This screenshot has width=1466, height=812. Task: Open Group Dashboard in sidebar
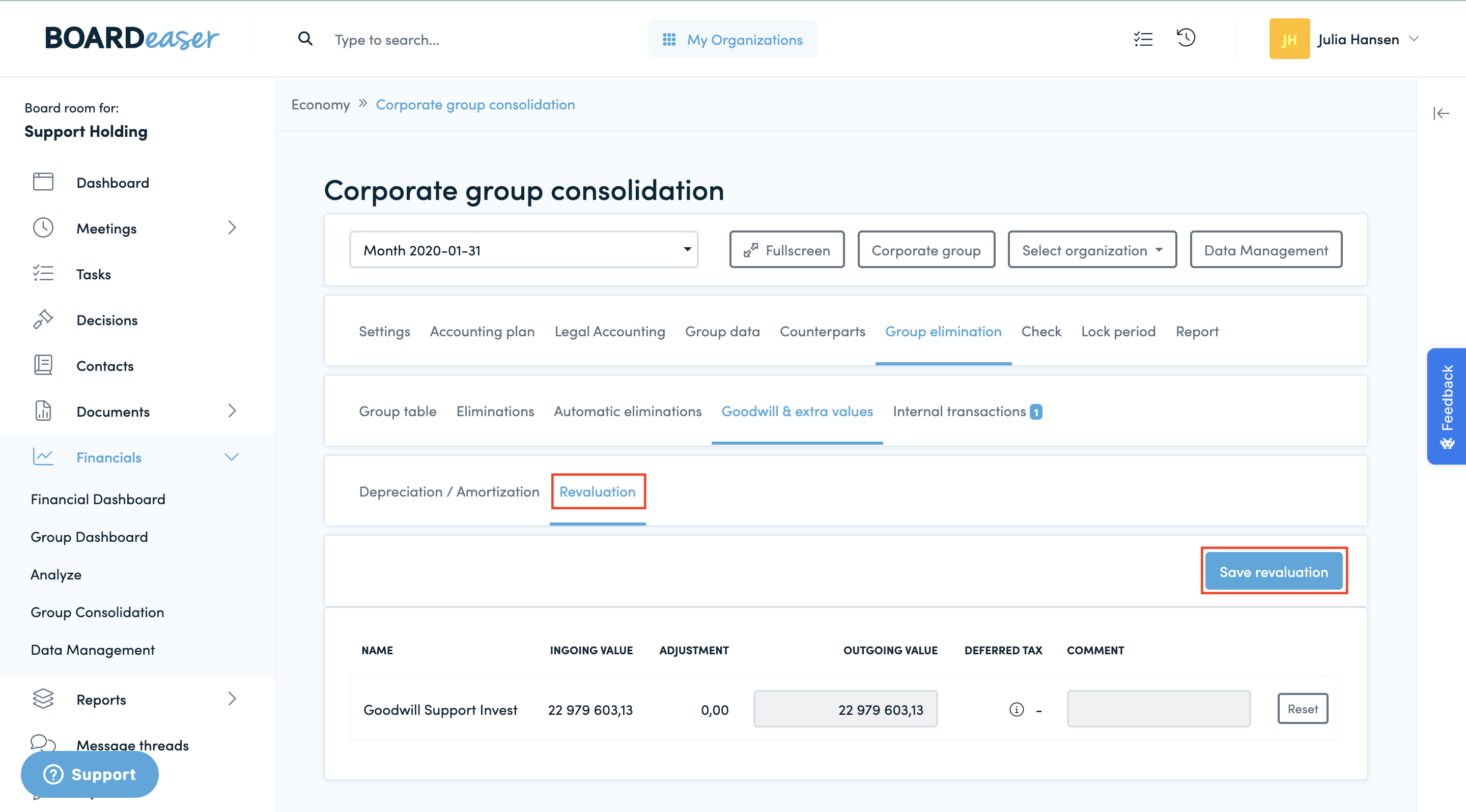[x=90, y=537]
